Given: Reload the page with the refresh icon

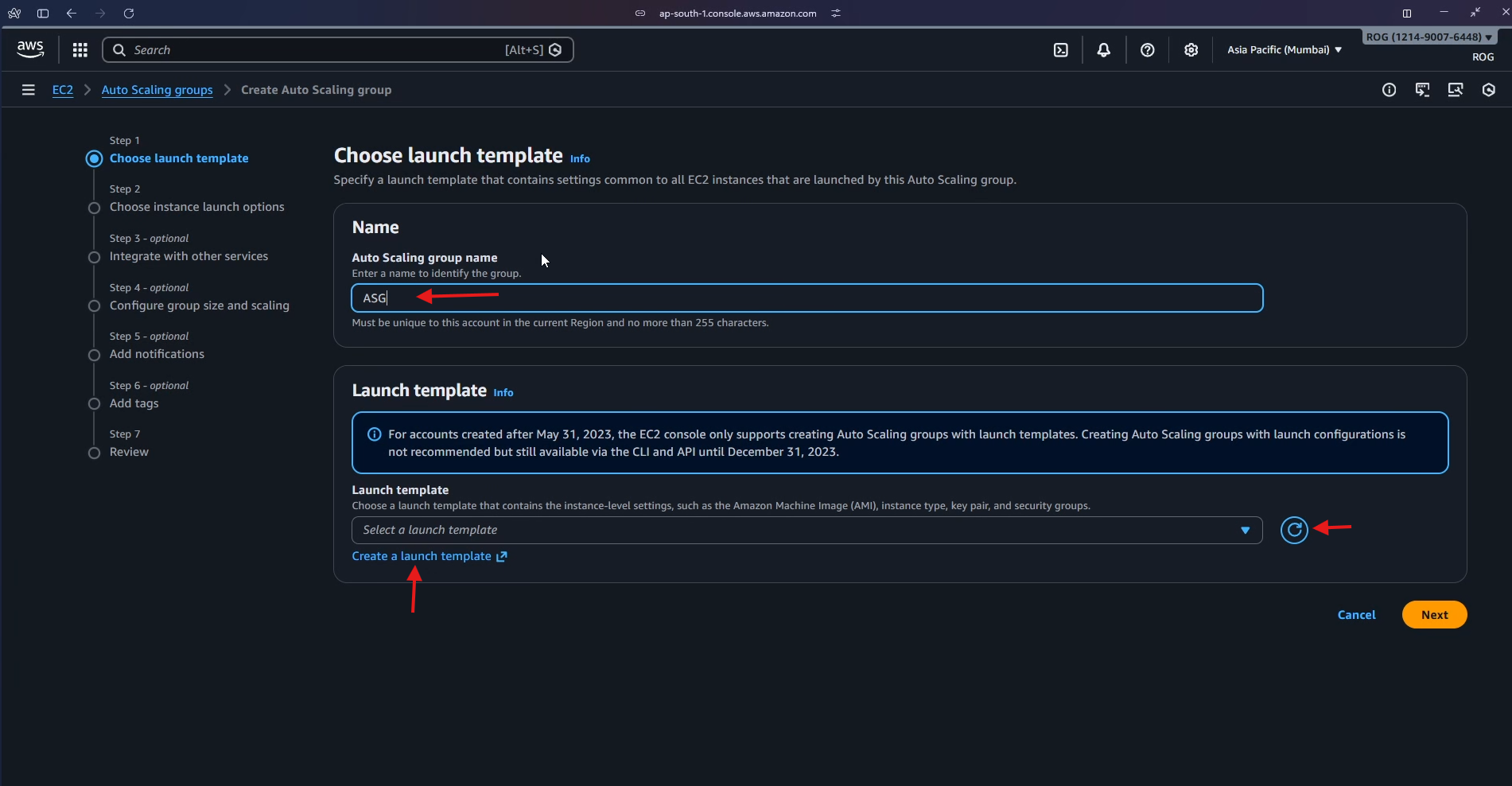Looking at the screenshot, I should 129,13.
